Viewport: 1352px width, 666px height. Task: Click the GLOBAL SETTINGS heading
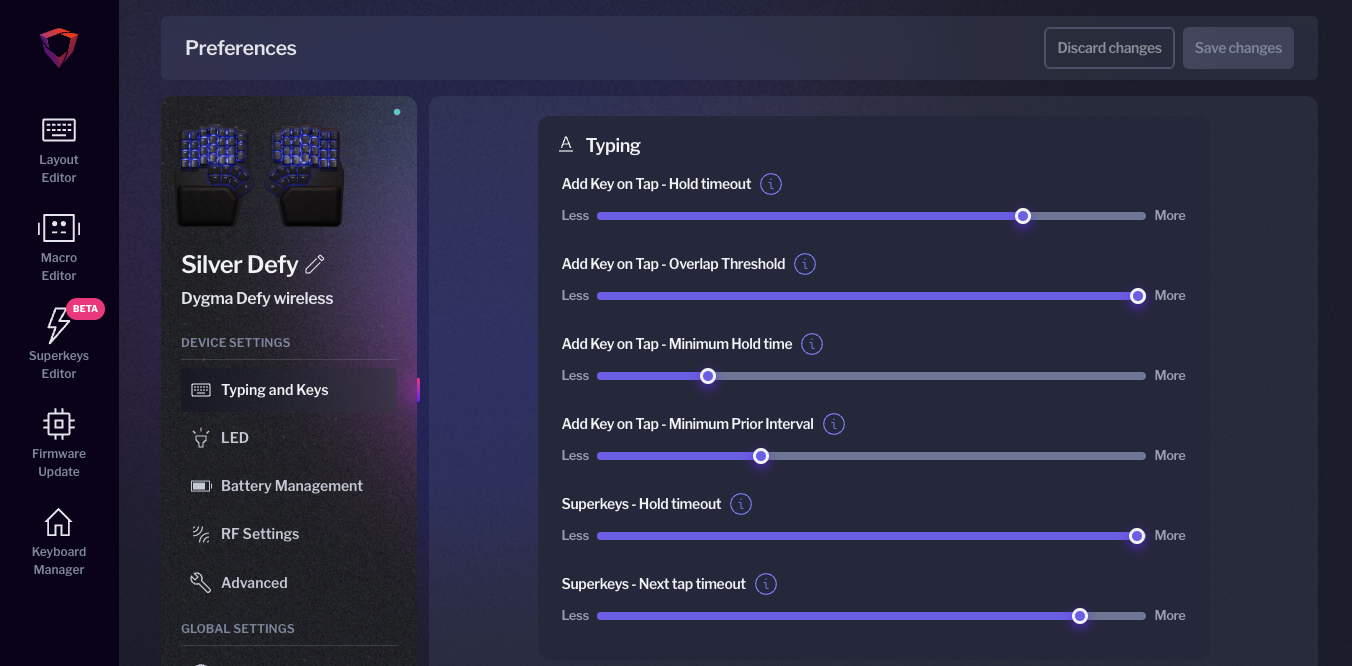pyautogui.click(x=238, y=628)
